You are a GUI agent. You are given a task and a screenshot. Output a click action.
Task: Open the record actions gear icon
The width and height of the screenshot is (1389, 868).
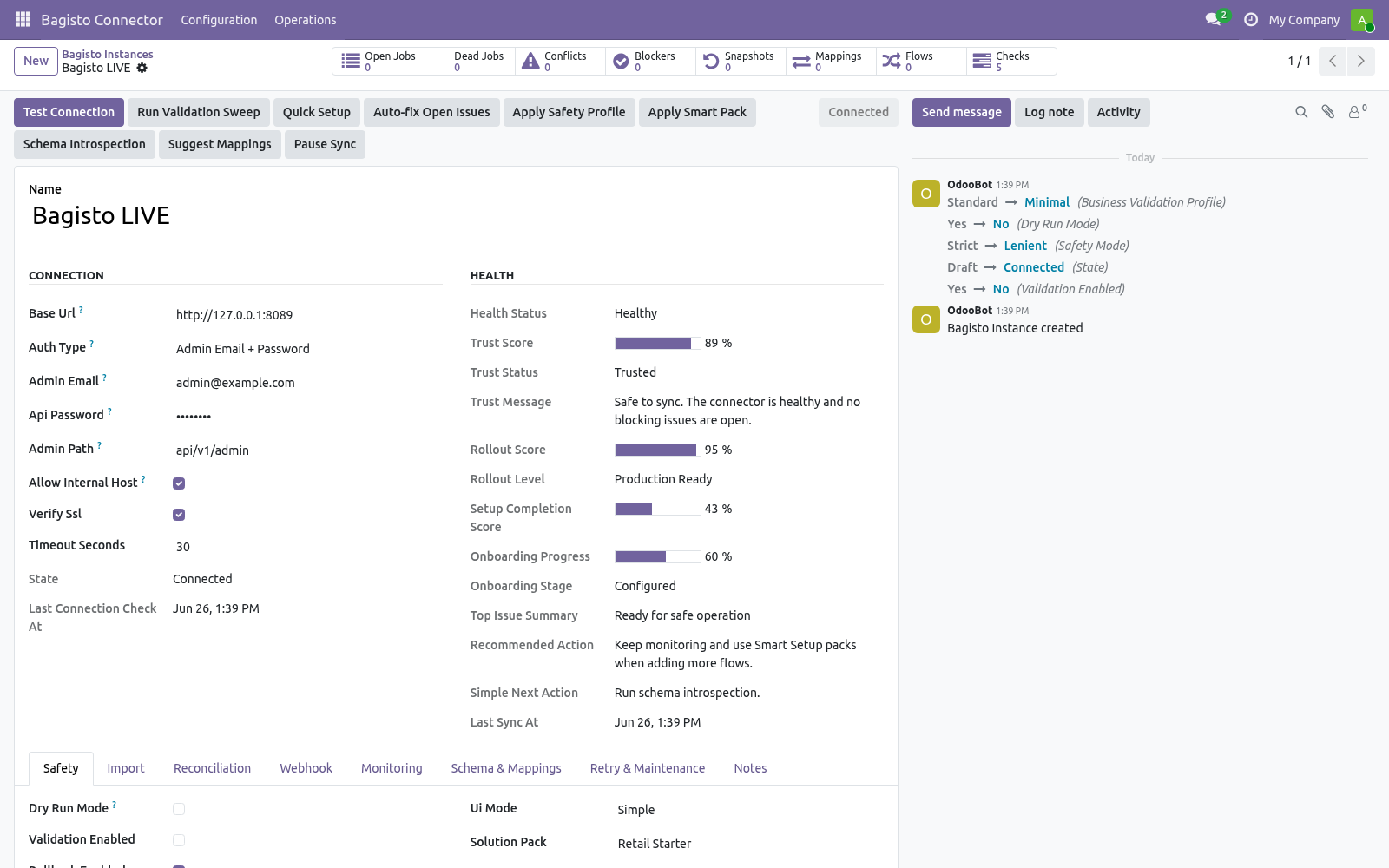(x=142, y=68)
